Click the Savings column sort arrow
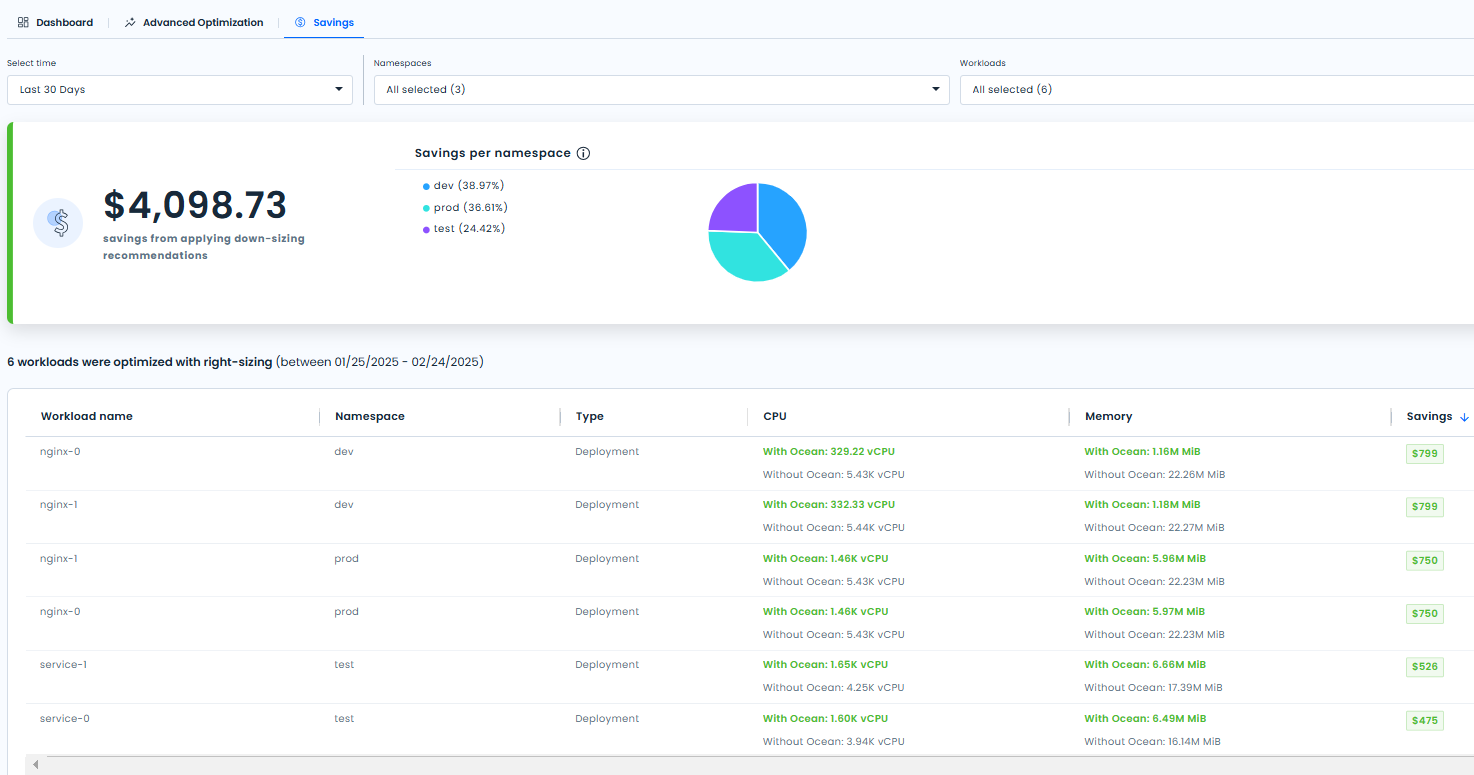Screen dimensions: 1474x775 1465,416
